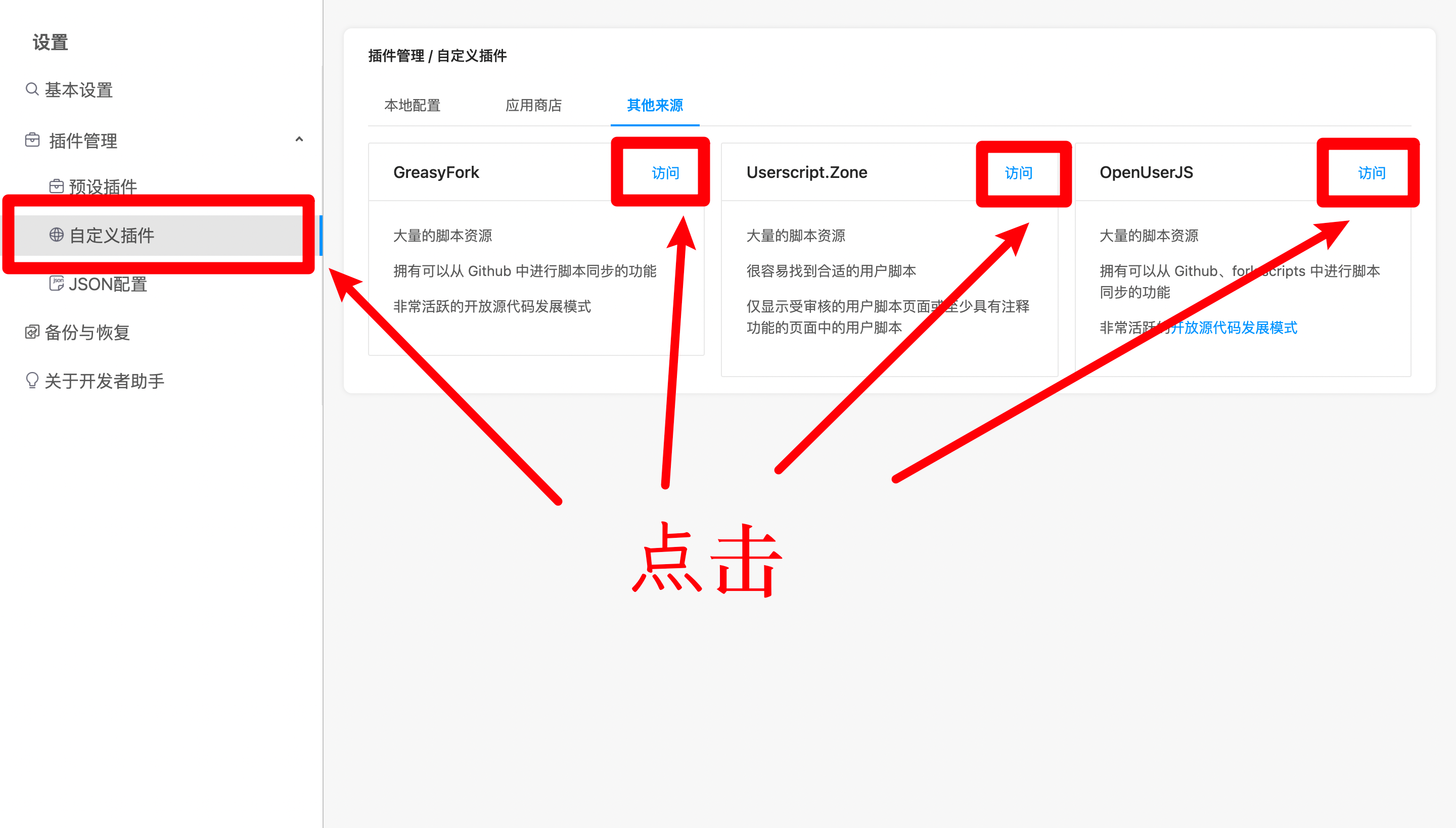
Task: Select JSON配置 in the sidebar
Action: (x=108, y=284)
